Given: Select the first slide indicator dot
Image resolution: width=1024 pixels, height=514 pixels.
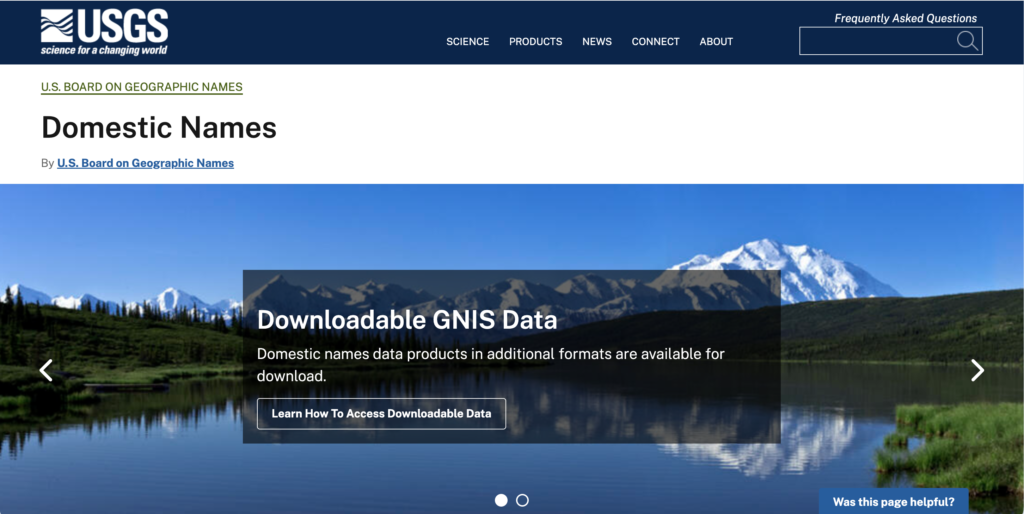Looking at the screenshot, I should click(x=501, y=500).
